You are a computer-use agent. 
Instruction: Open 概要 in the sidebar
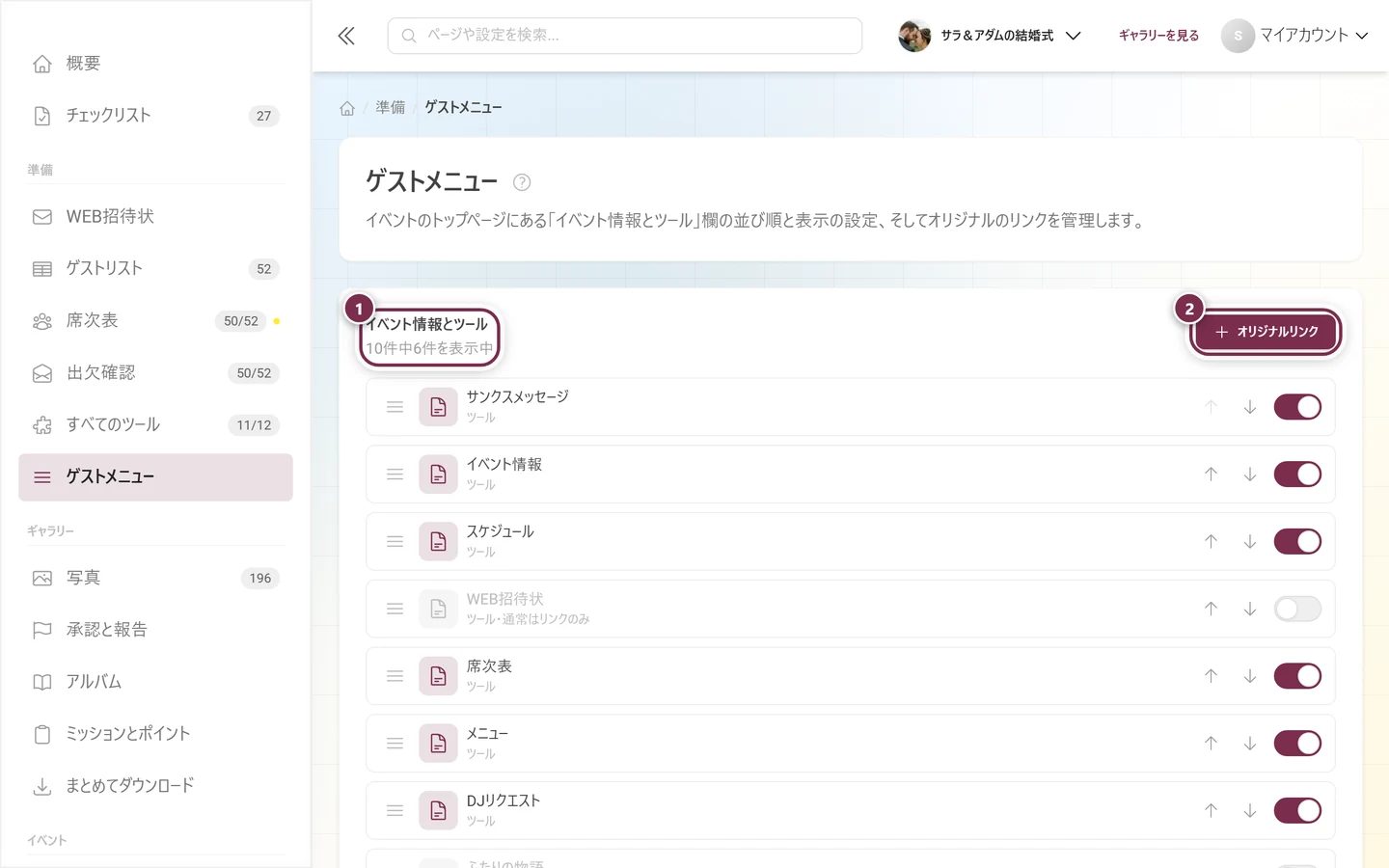(x=155, y=64)
